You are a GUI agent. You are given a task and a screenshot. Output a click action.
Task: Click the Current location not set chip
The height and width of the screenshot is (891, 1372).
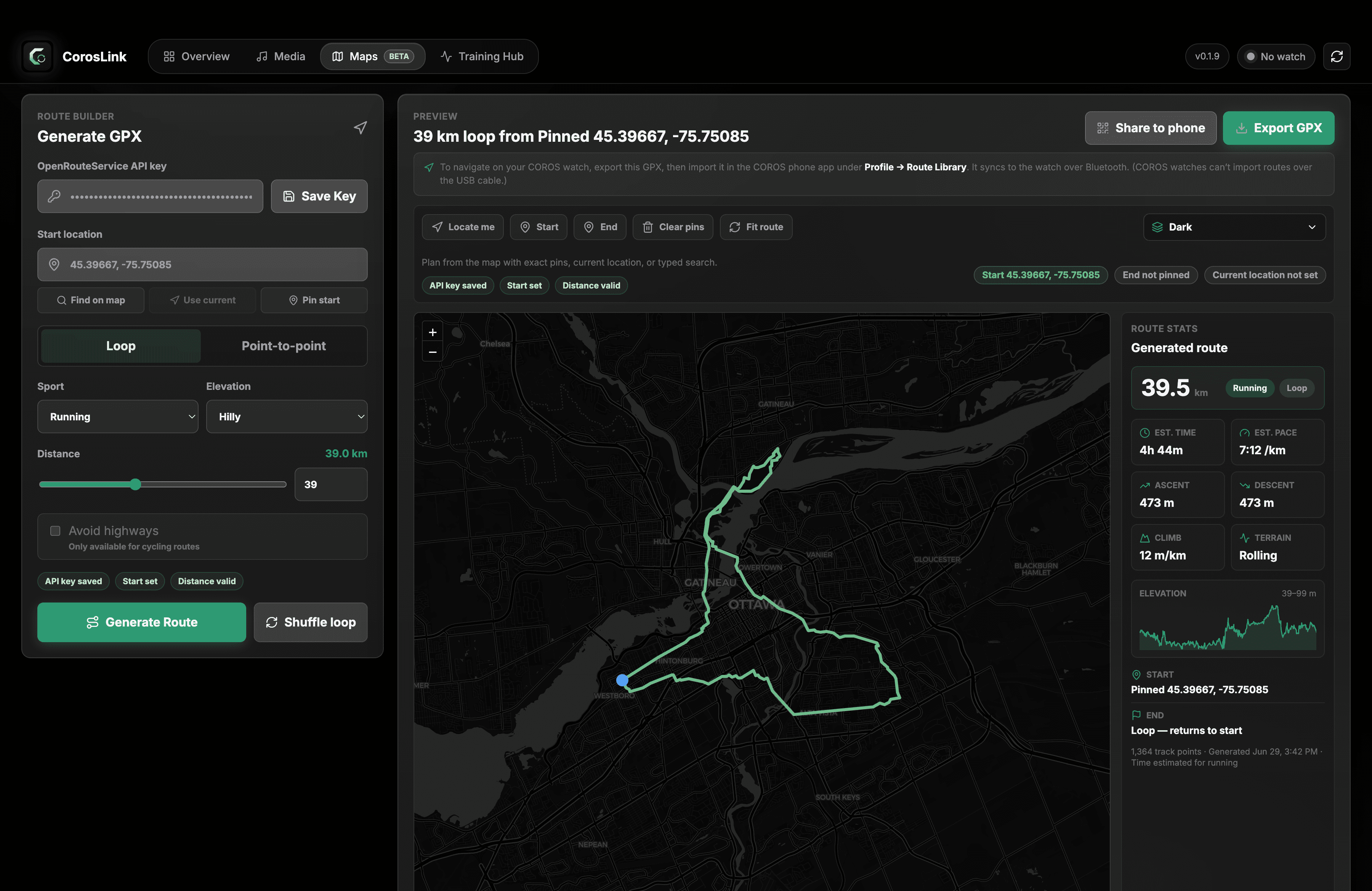1265,275
